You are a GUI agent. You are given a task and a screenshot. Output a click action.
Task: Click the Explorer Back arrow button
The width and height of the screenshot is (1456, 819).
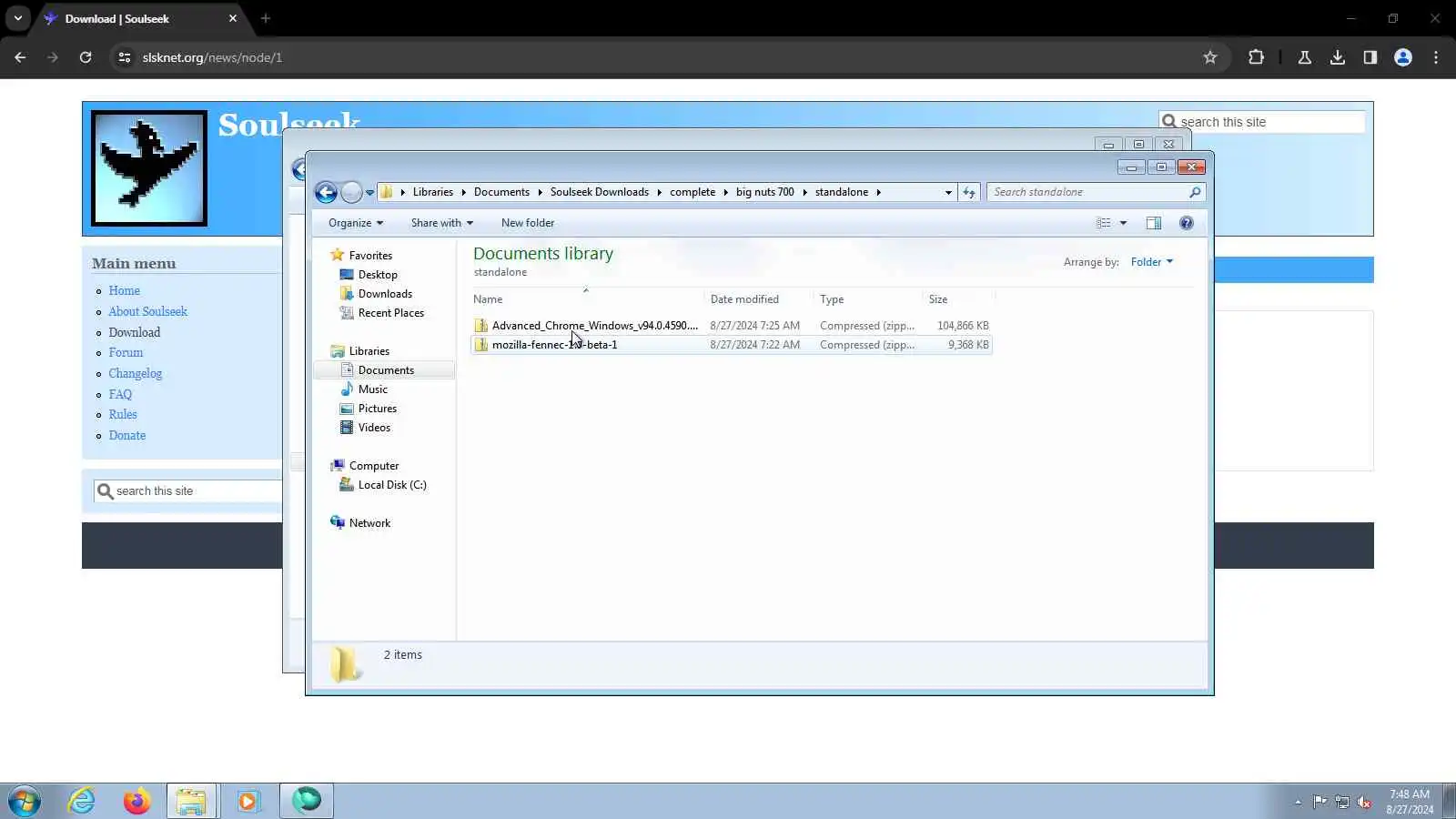tap(326, 192)
